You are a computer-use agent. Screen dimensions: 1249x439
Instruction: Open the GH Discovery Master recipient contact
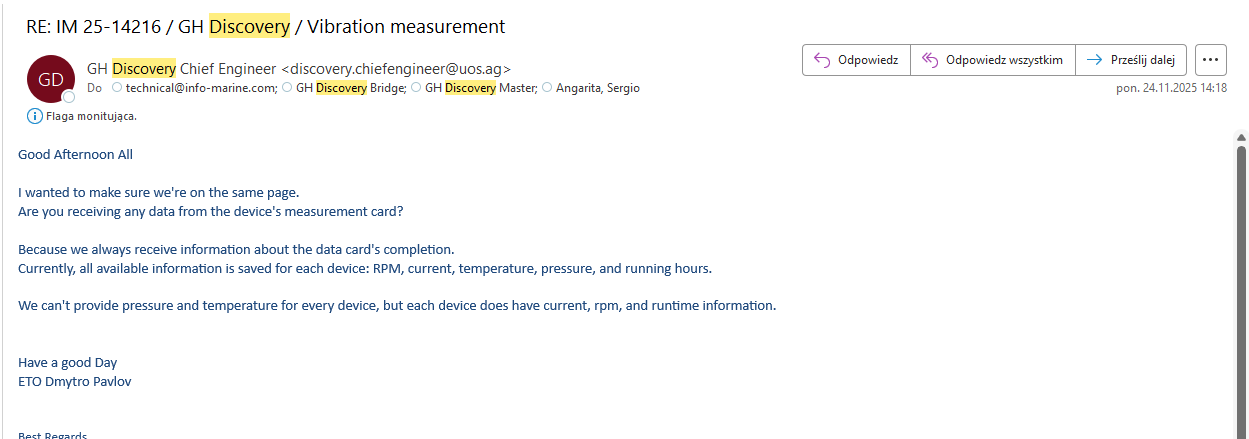480,88
